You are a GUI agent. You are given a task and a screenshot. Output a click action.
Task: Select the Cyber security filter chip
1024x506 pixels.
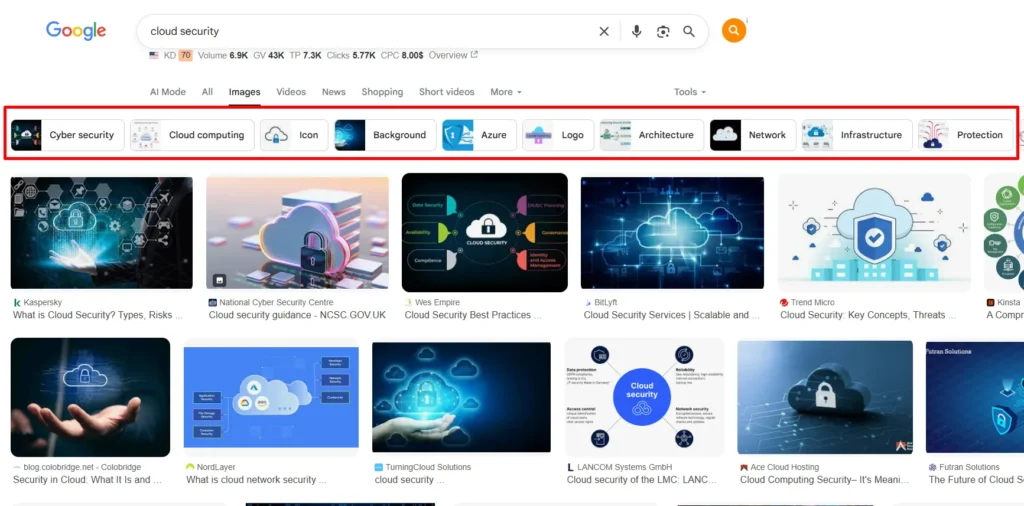click(x=67, y=135)
